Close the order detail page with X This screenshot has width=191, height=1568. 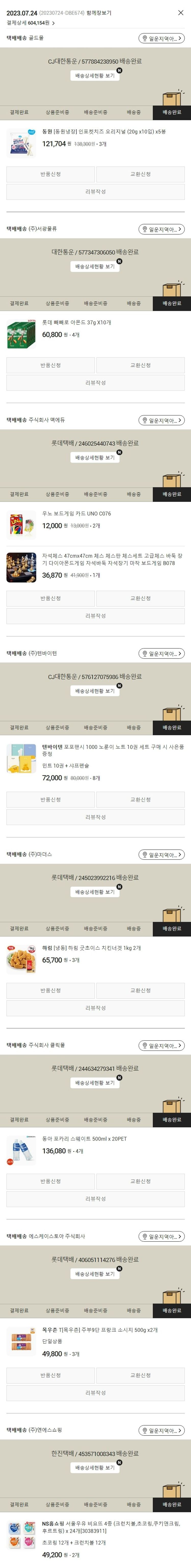click(x=180, y=13)
